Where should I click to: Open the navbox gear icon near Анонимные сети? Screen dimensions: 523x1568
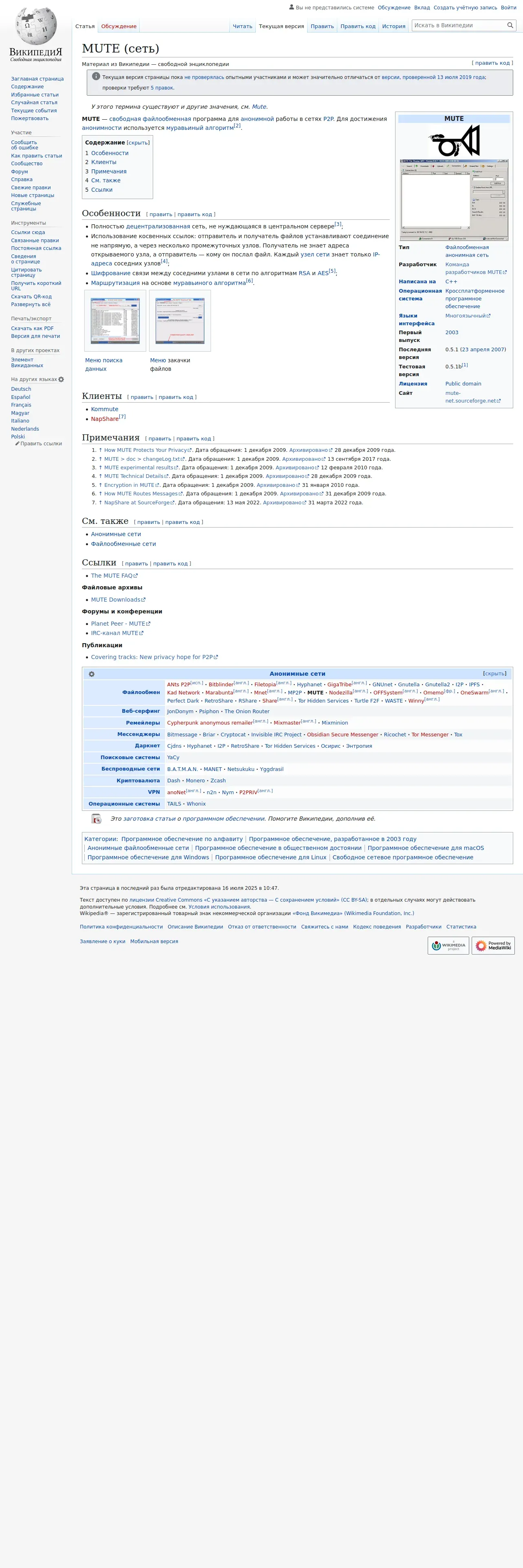coord(91,674)
